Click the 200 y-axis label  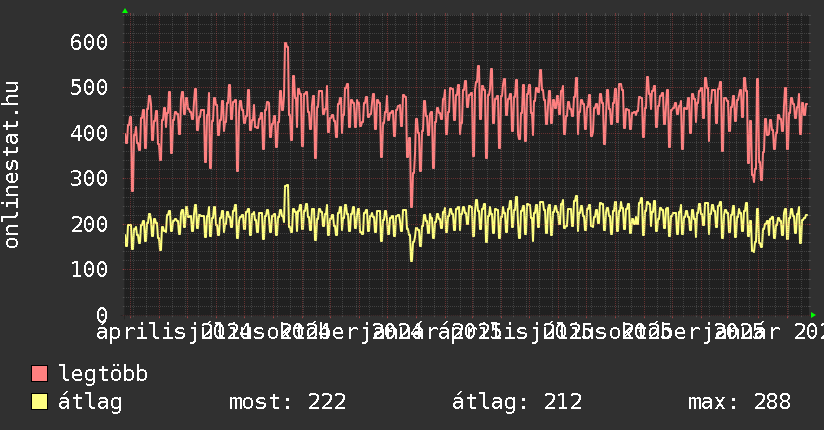(x=88, y=224)
